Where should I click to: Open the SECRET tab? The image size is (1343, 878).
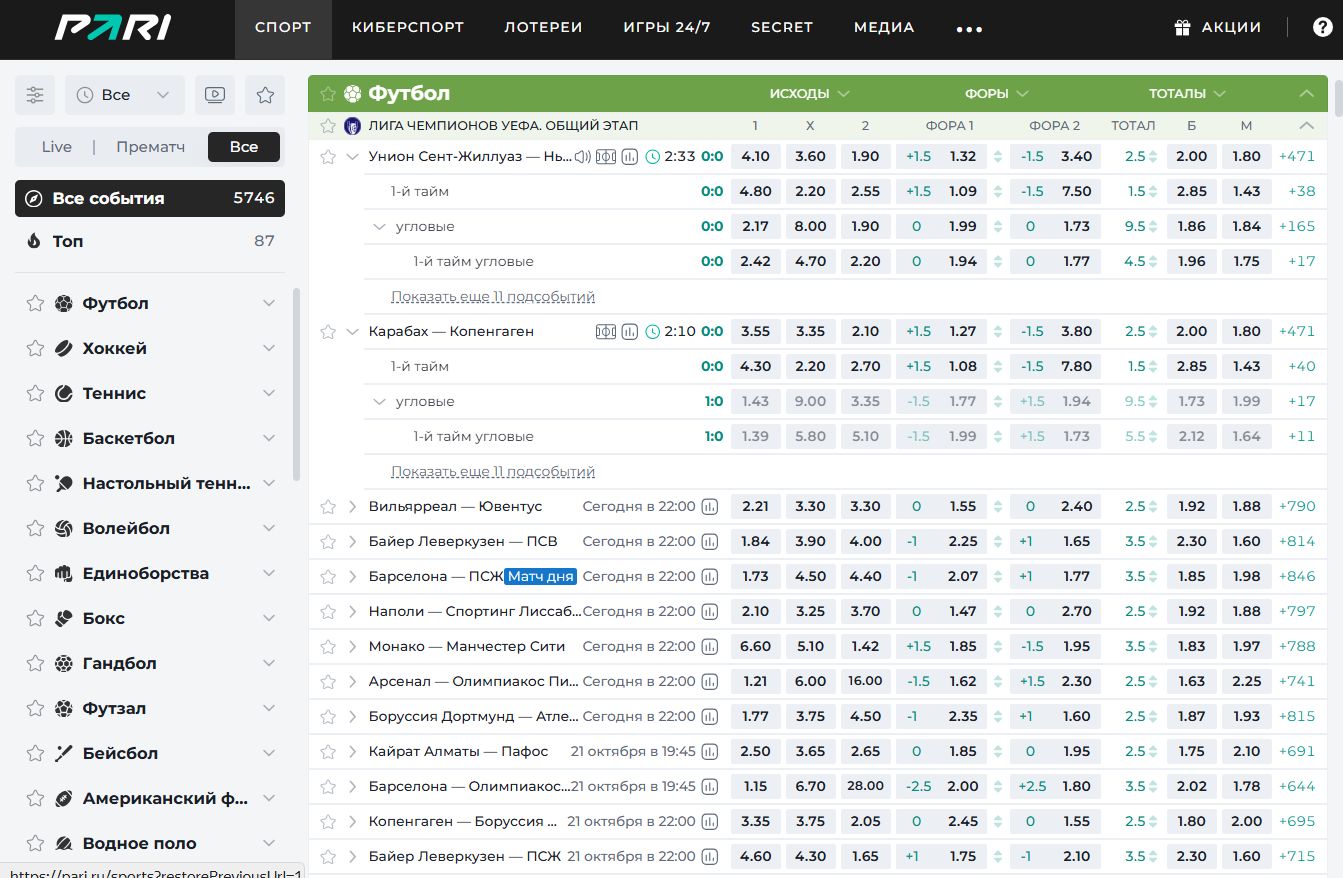coord(782,28)
